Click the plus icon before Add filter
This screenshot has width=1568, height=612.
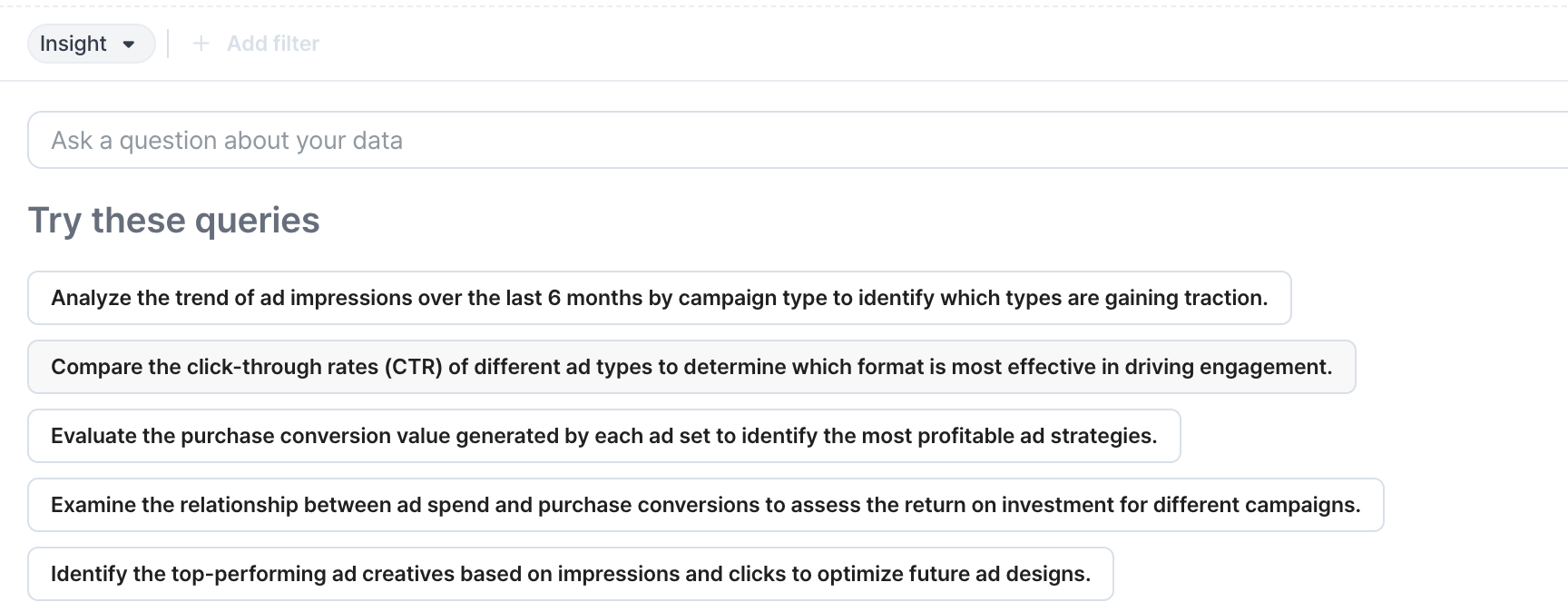(x=201, y=44)
